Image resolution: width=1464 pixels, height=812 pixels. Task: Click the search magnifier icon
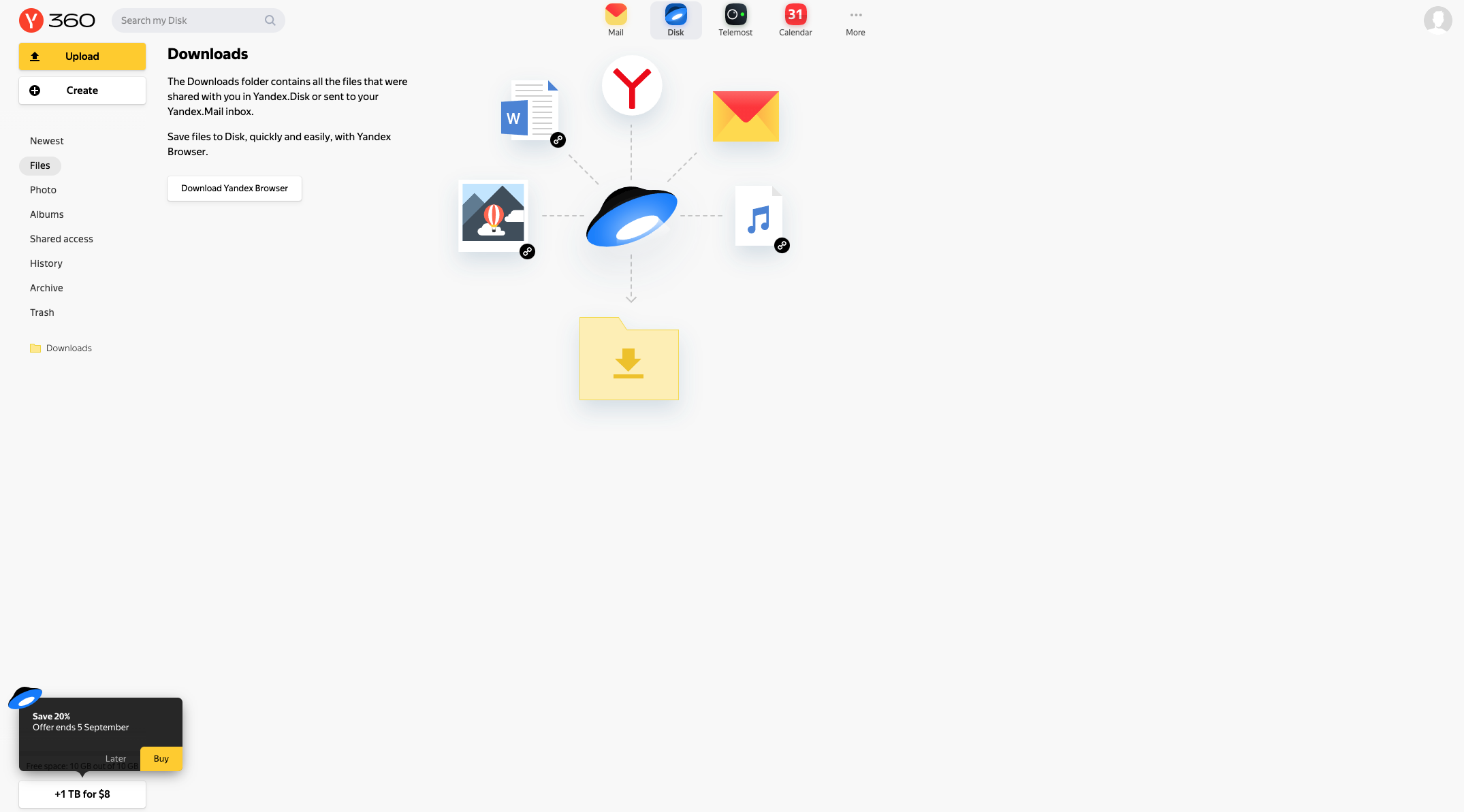click(270, 20)
